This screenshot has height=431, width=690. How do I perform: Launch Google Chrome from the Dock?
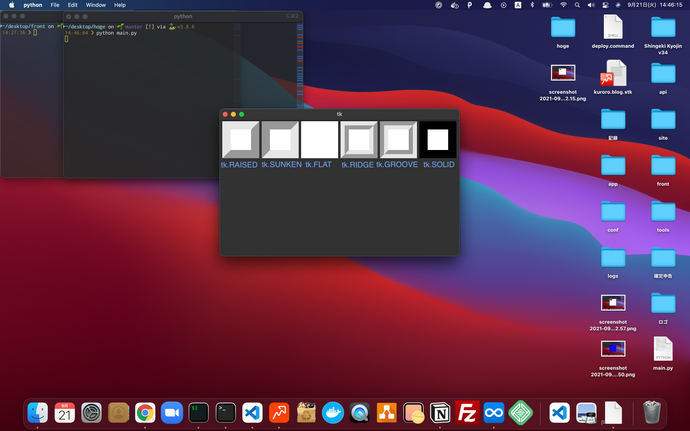click(145, 413)
